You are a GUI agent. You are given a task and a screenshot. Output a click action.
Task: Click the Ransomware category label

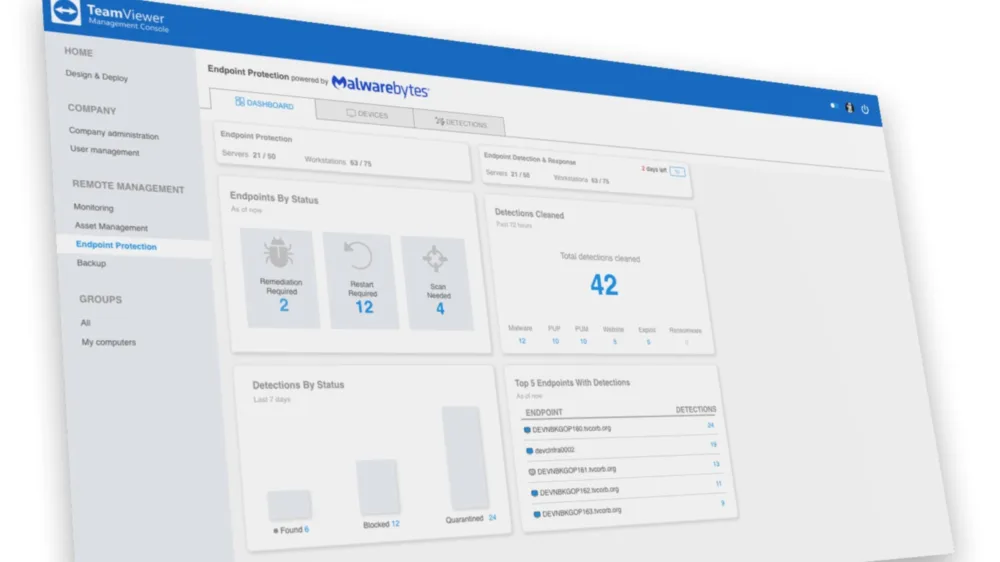(x=685, y=330)
